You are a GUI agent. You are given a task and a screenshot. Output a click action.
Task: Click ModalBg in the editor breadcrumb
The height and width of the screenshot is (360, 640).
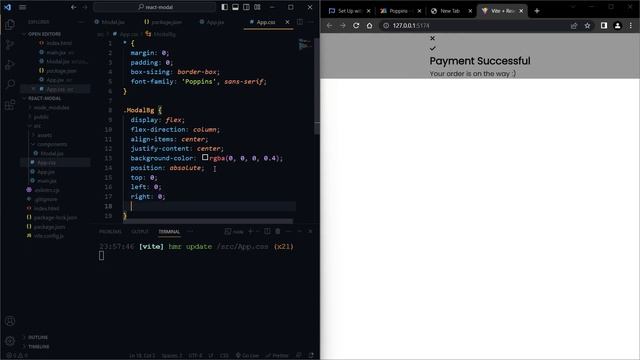pyautogui.click(x=161, y=34)
